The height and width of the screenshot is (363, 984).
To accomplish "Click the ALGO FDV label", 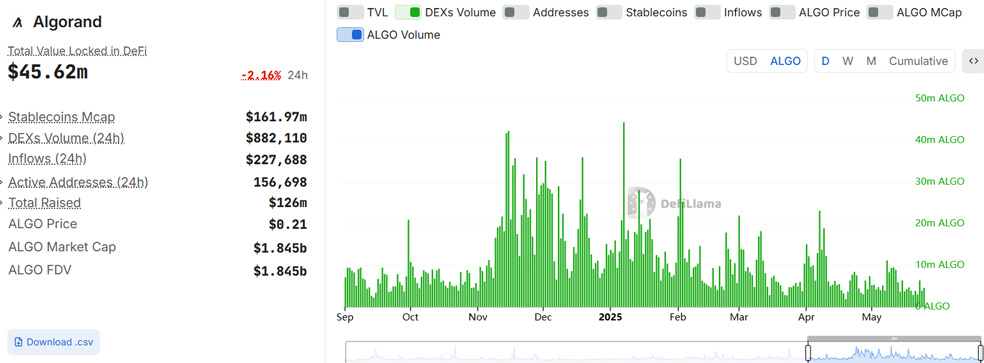I will click(40, 270).
